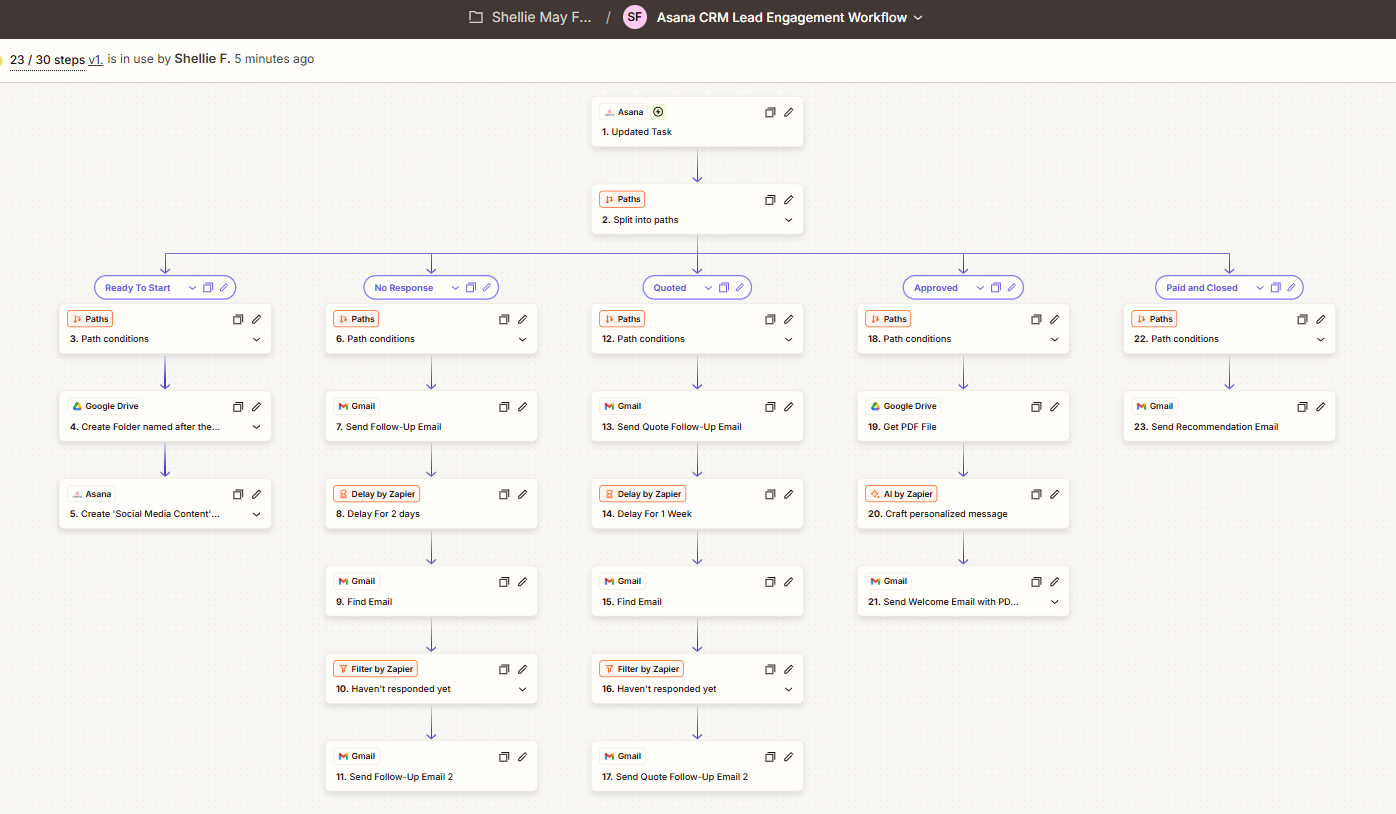Screen dimensions: 1396x814
Task: Click the trigger badge icon next to Asana in step 1
Action: (x=658, y=112)
